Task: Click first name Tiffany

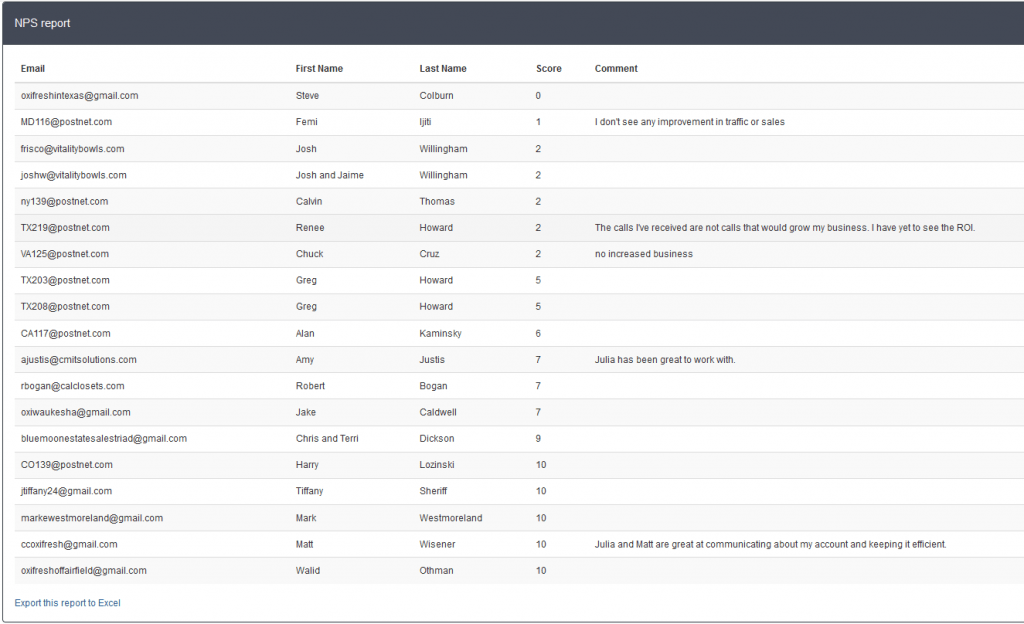Action: coord(309,491)
